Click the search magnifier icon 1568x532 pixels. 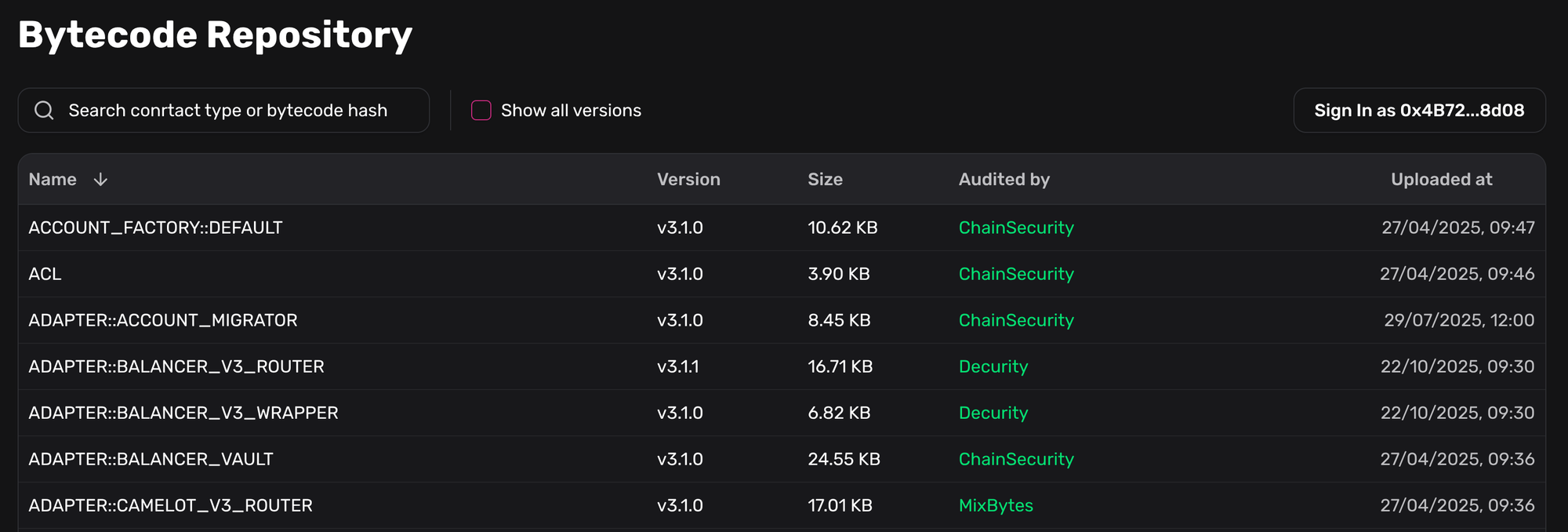click(45, 111)
